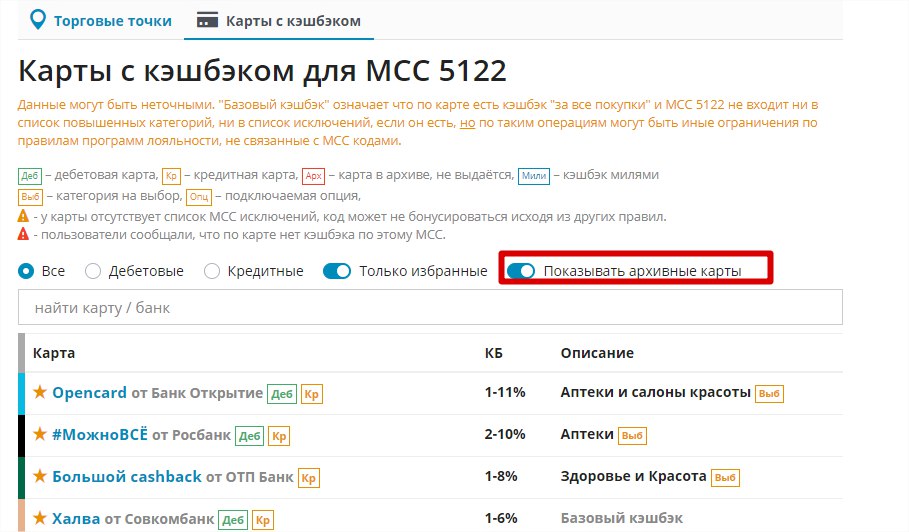The image size is (909, 532).
Task: Open the Большой cashback card link
Action: point(127,476)
